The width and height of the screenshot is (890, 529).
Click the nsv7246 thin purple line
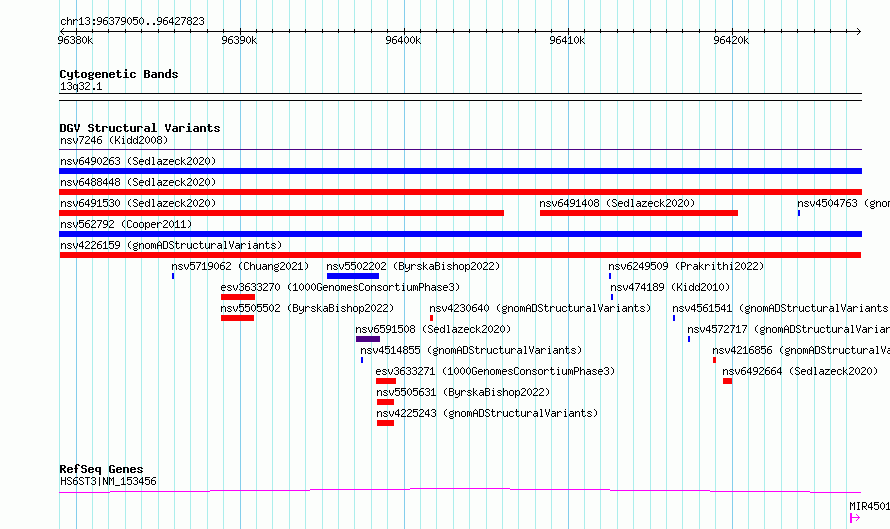click(460, 150)
